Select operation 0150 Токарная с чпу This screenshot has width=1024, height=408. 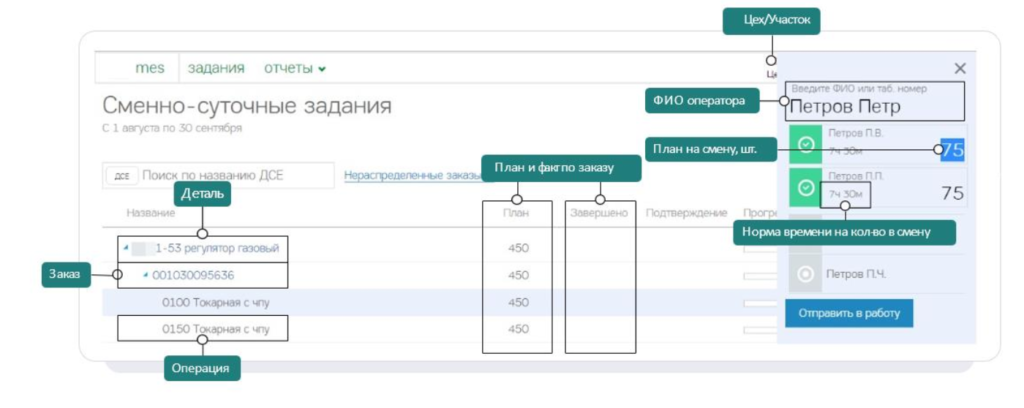(x=216, y=329)
